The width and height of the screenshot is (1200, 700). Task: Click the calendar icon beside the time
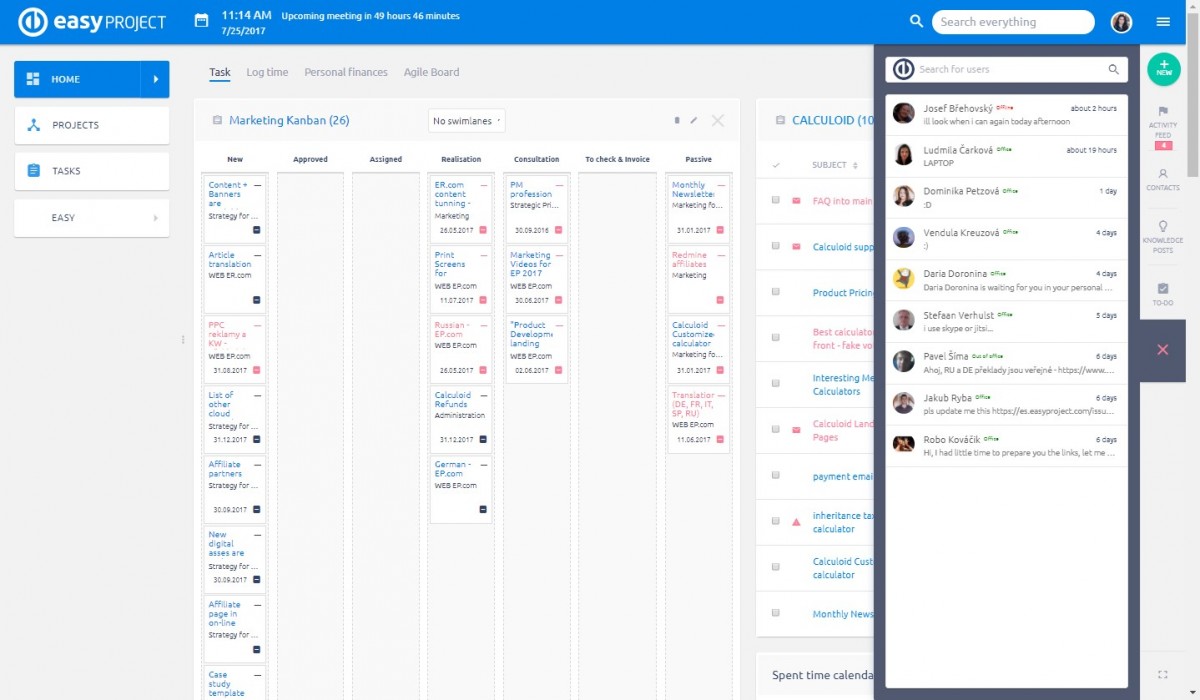(201, 21)
